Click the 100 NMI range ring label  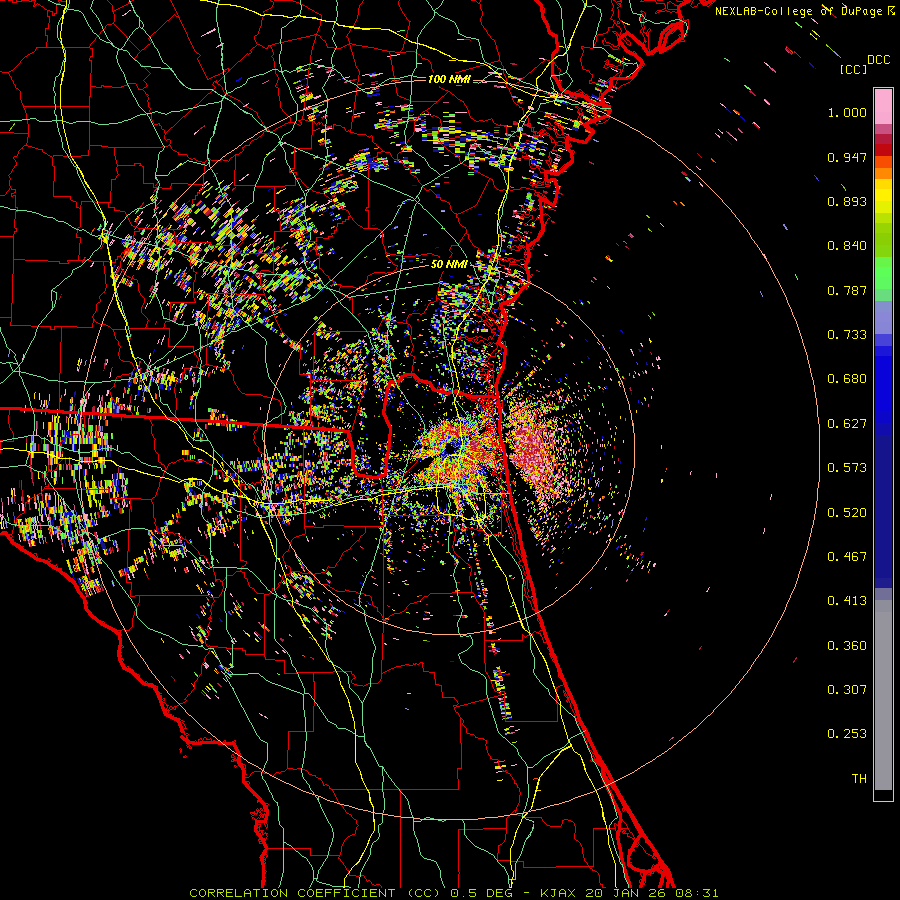click(x=449, y=79)
